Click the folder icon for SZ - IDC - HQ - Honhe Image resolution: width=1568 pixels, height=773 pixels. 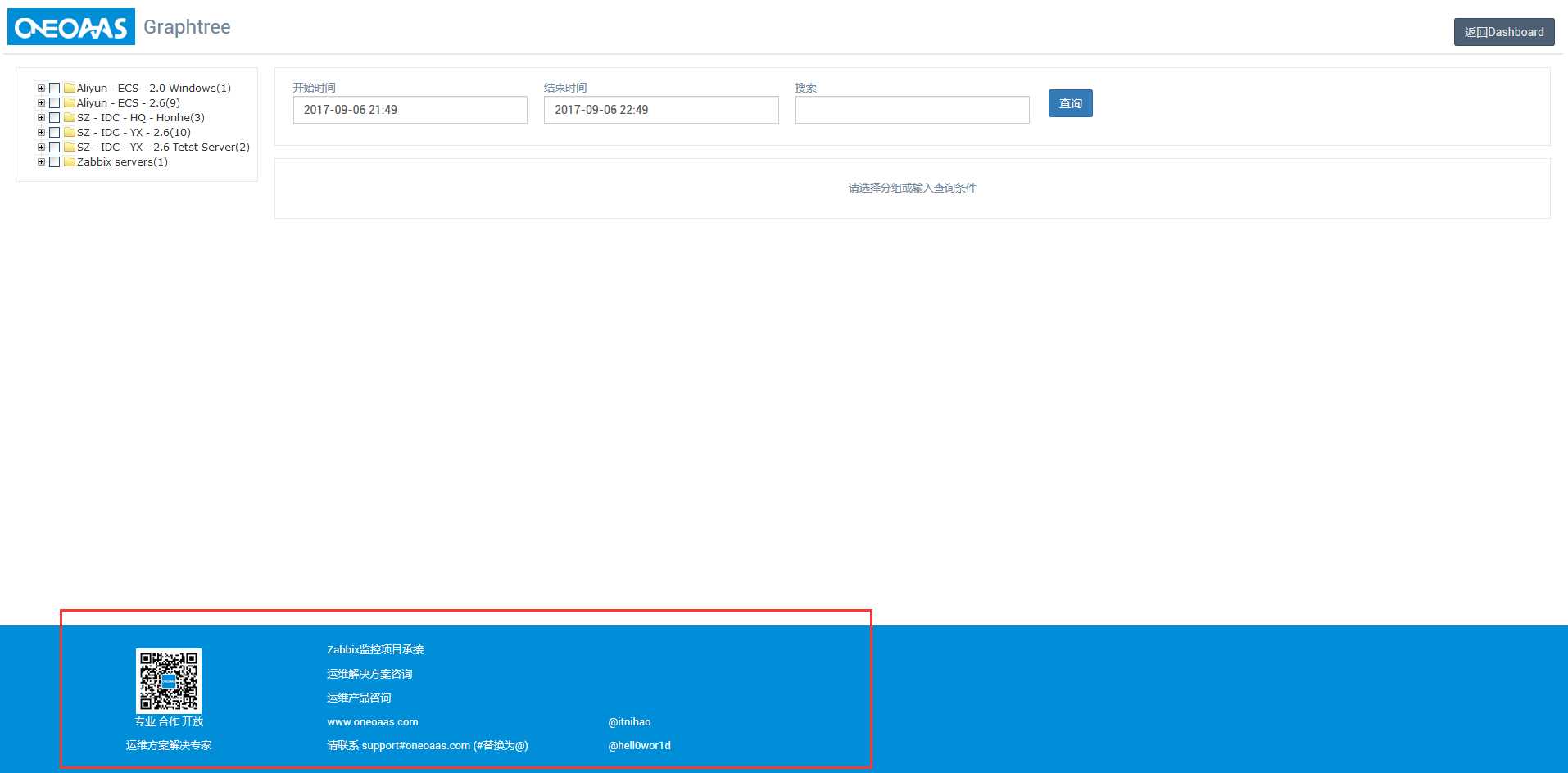click(70, 117)
